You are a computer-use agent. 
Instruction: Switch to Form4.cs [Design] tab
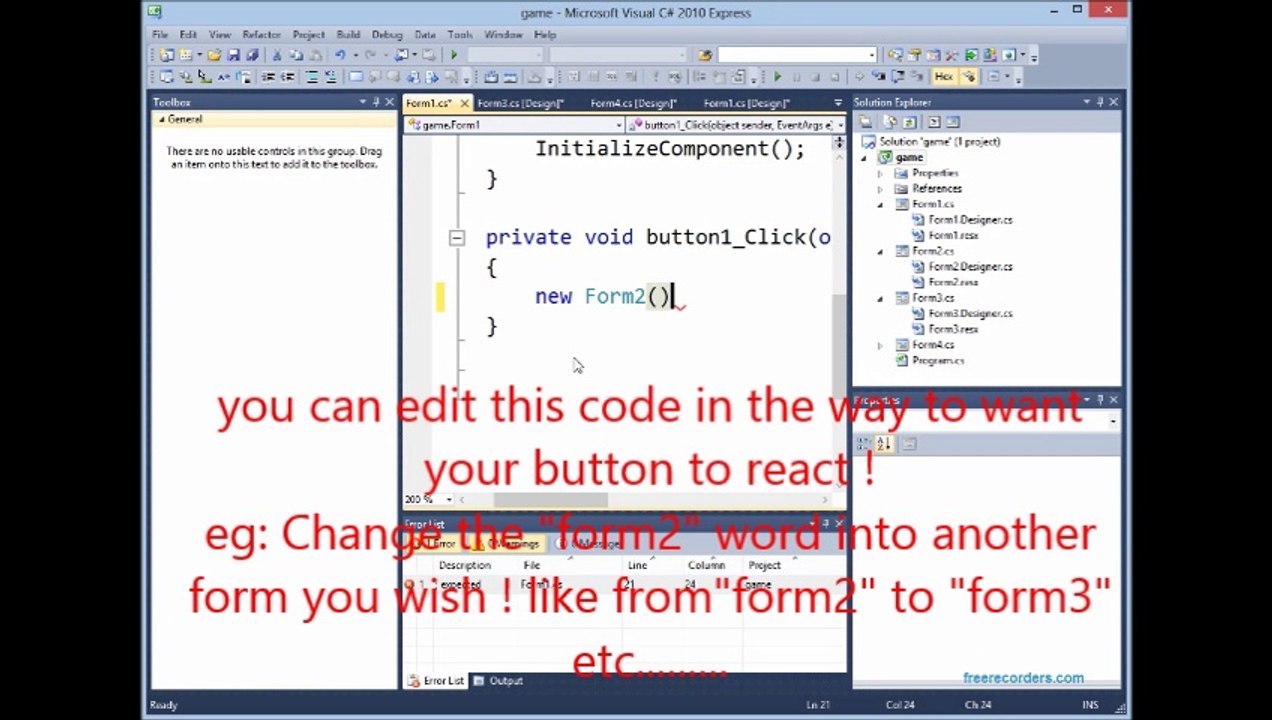633,103
